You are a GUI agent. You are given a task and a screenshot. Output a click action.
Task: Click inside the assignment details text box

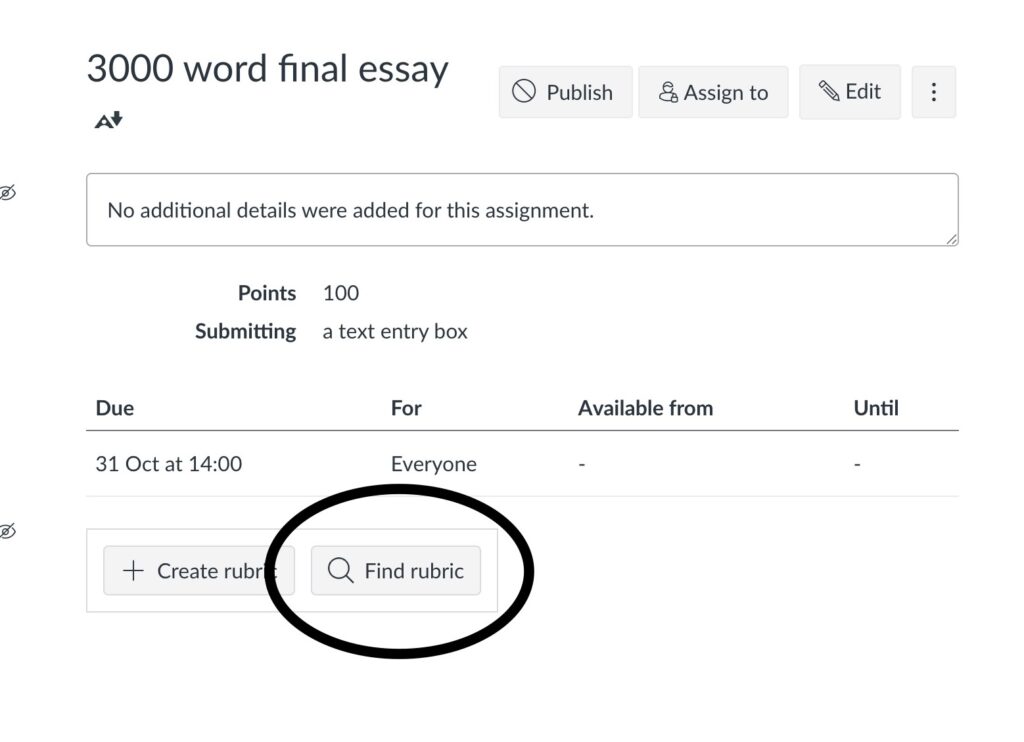[x=520, y=210]
